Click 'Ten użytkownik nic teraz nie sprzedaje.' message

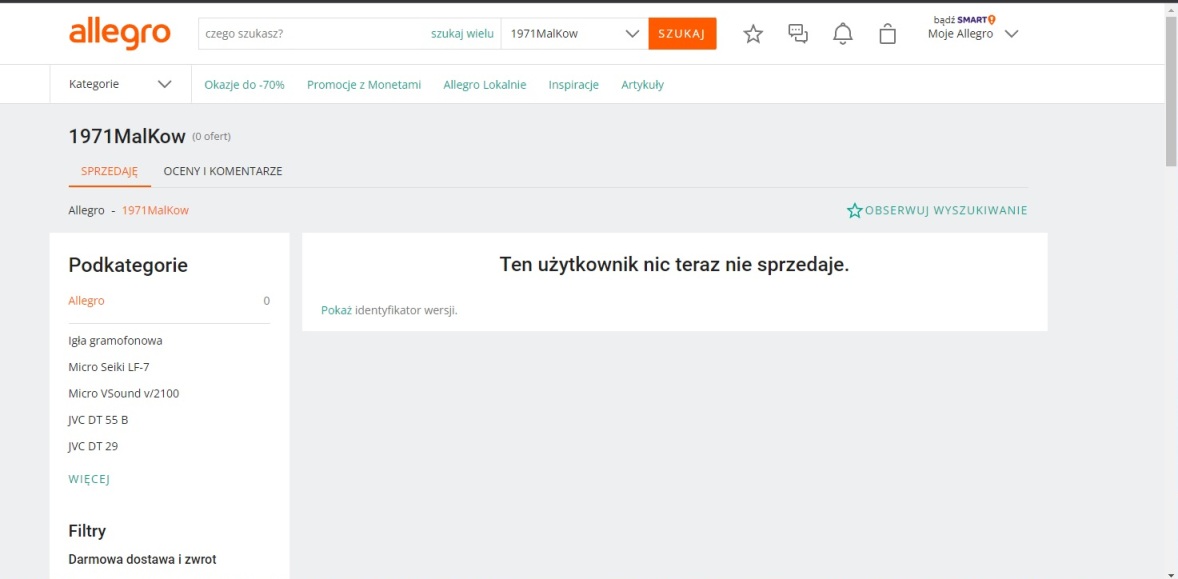pyautogui.click(x=674, y=264)
